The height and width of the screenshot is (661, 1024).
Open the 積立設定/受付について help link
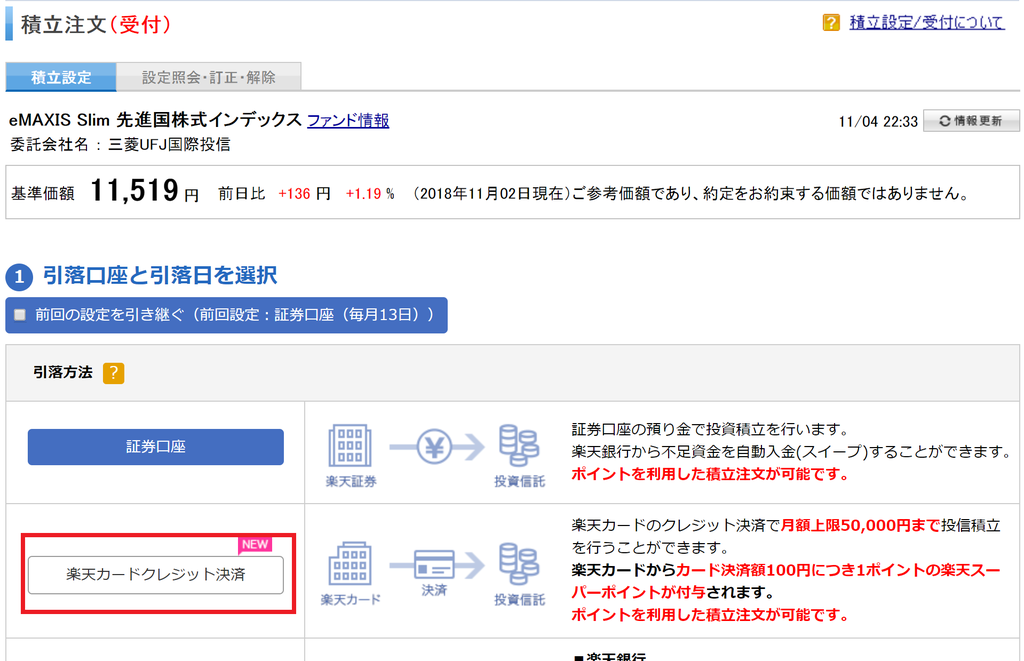tap(927, 23)
